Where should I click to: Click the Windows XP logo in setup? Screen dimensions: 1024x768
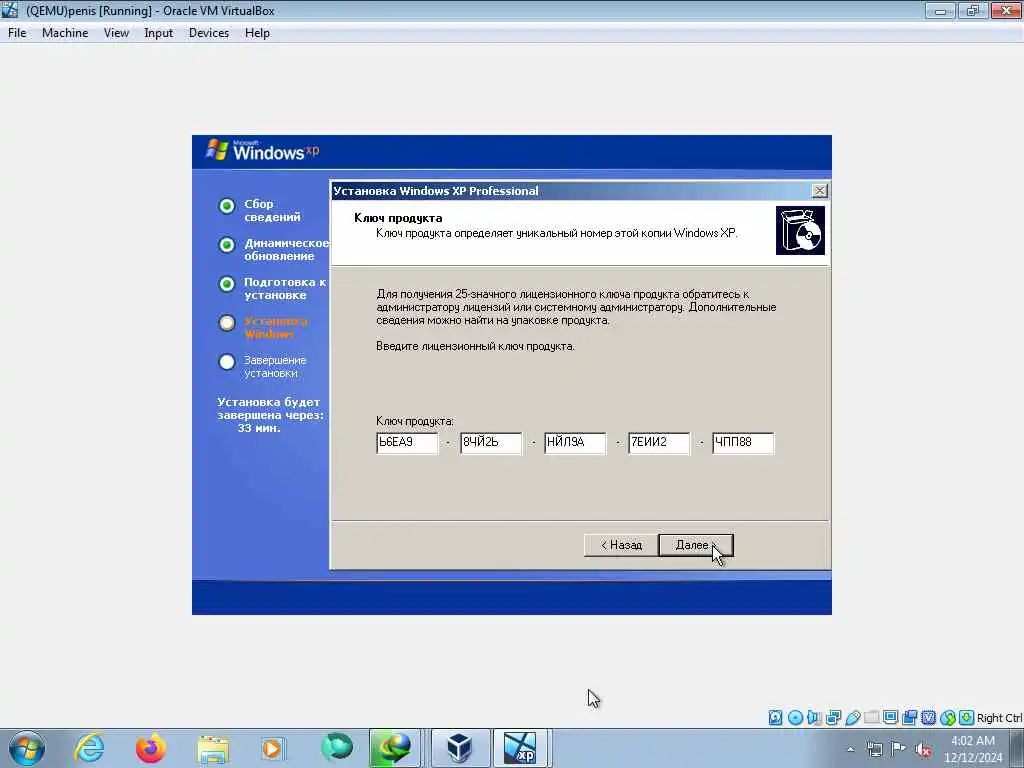point(263,151)
